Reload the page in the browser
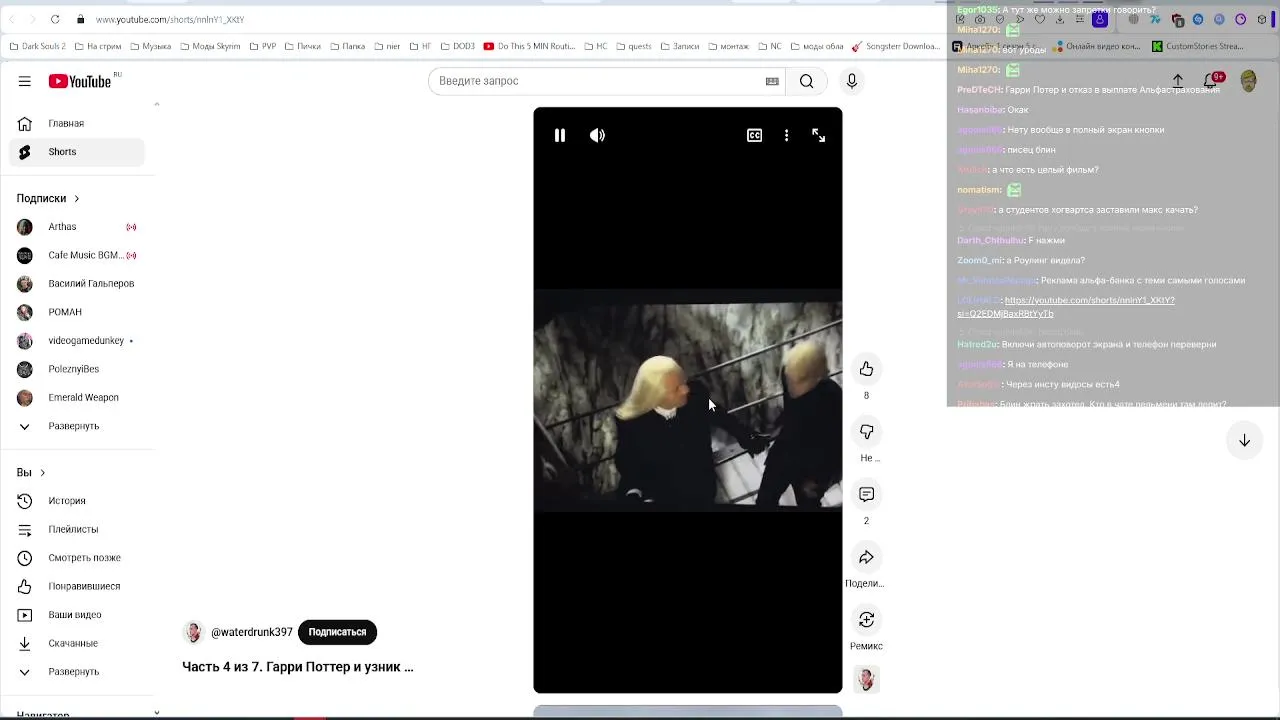This screenshot has width=1280, height=720. (x=55, y=19)
